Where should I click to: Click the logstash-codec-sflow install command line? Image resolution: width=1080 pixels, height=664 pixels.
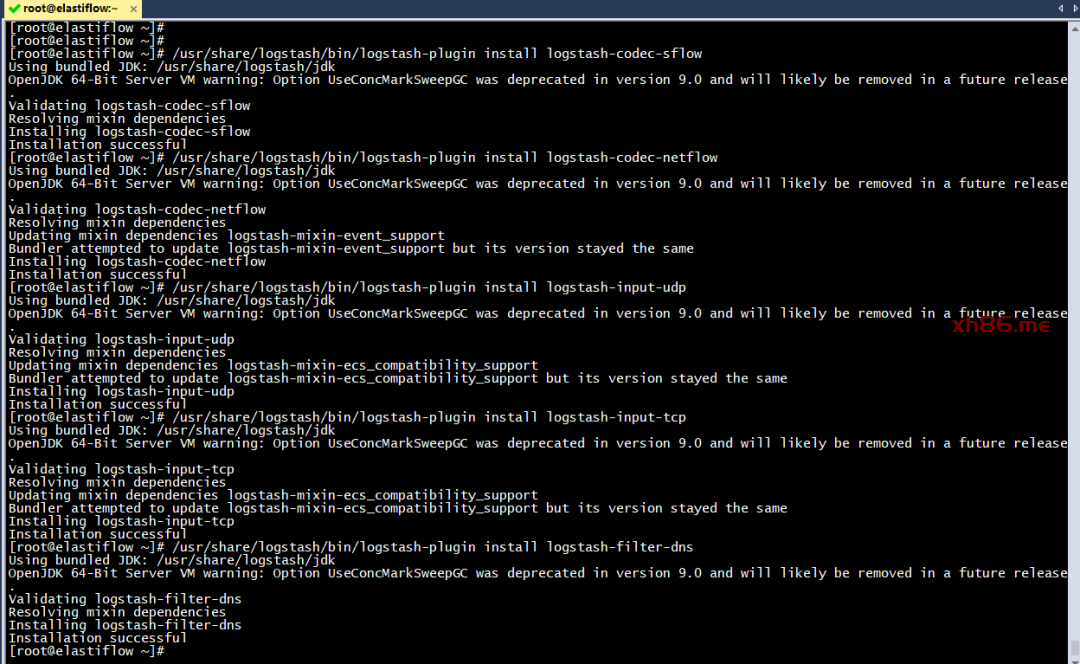point(436,53)
